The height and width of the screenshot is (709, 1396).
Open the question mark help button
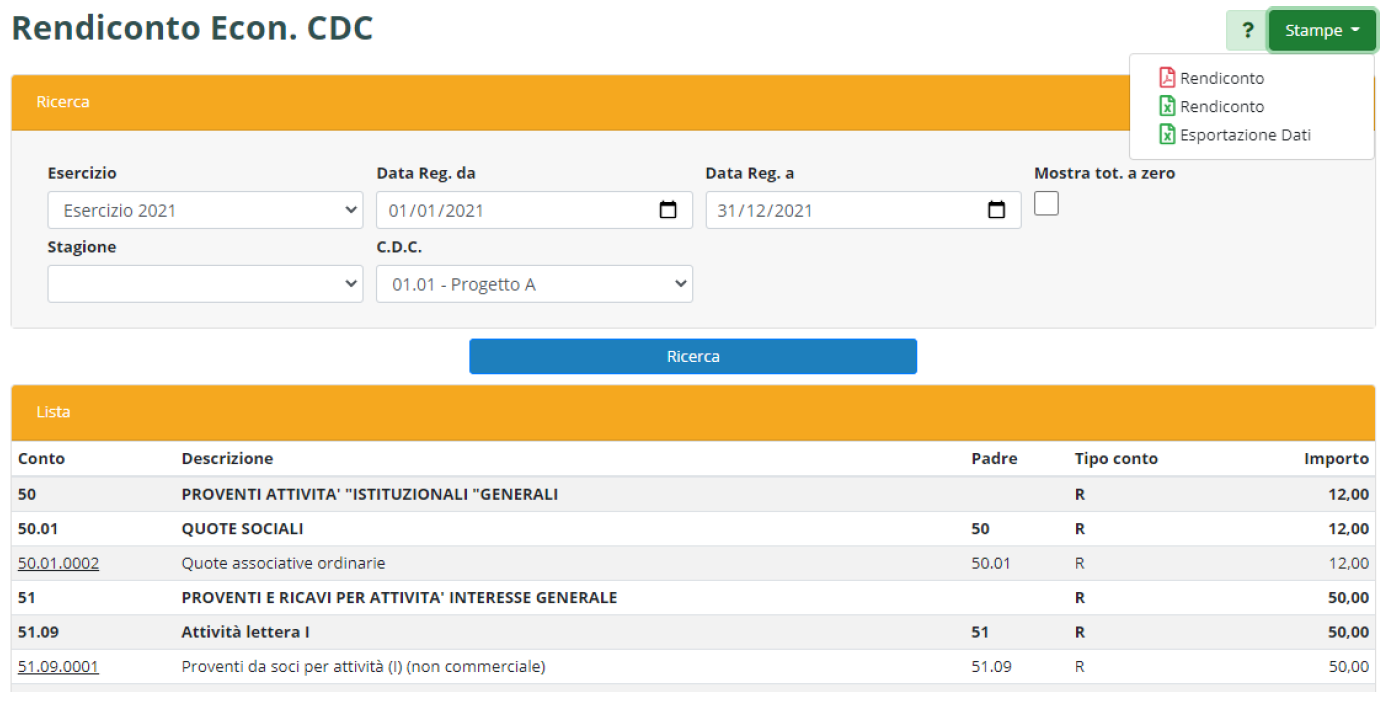pyautogui.click(x=1247, y=31)
